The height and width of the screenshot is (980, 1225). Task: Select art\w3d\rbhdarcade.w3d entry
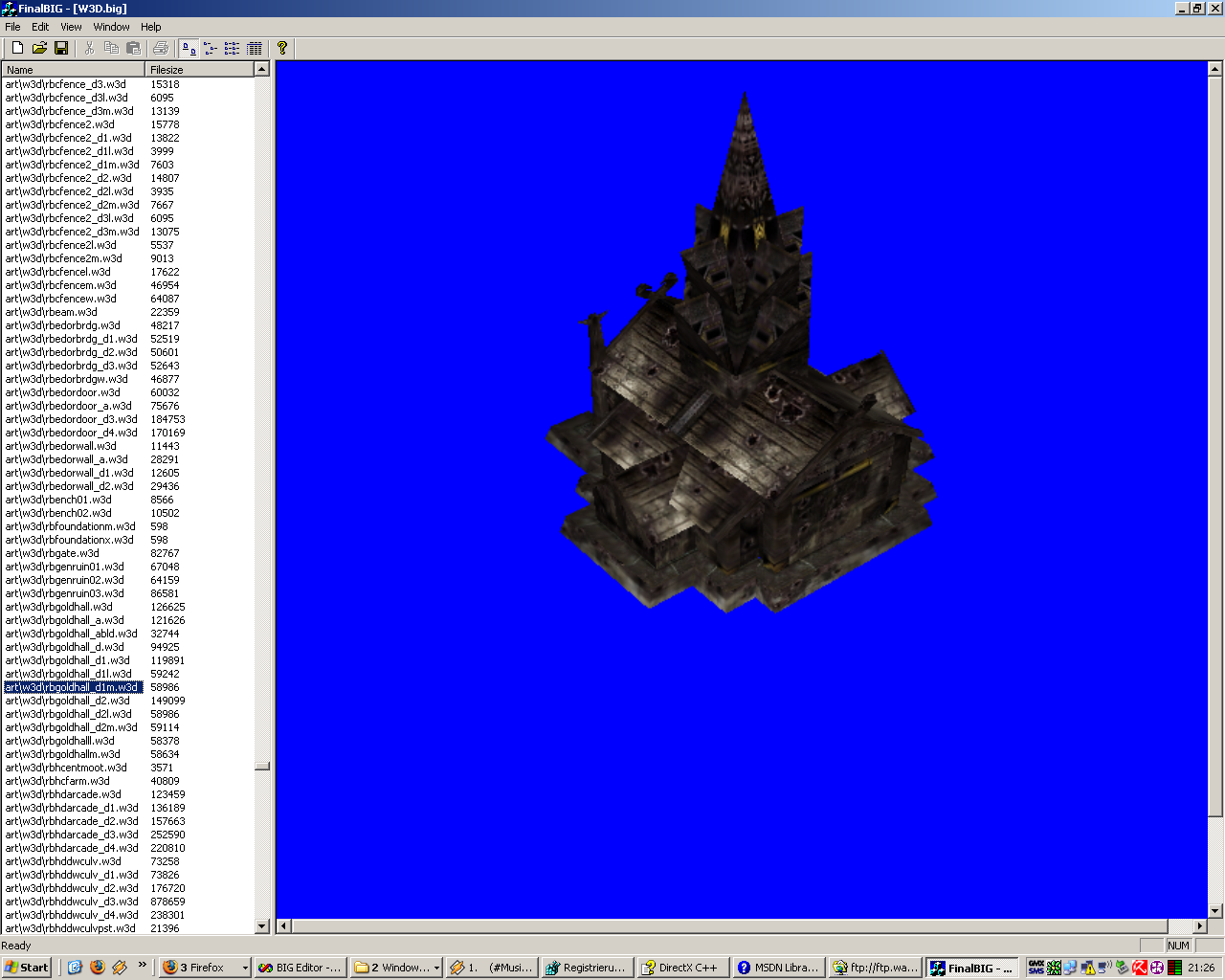tap(63, 794)
